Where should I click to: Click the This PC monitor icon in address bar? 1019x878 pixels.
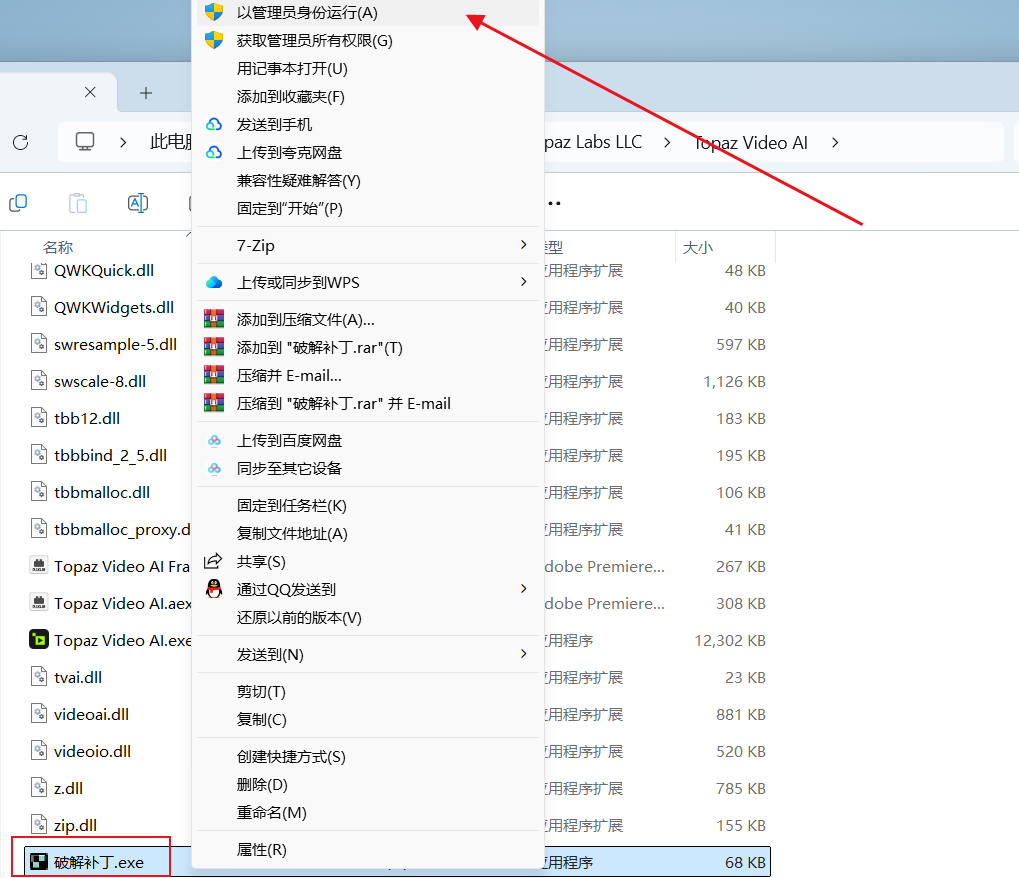coord(84,142)
